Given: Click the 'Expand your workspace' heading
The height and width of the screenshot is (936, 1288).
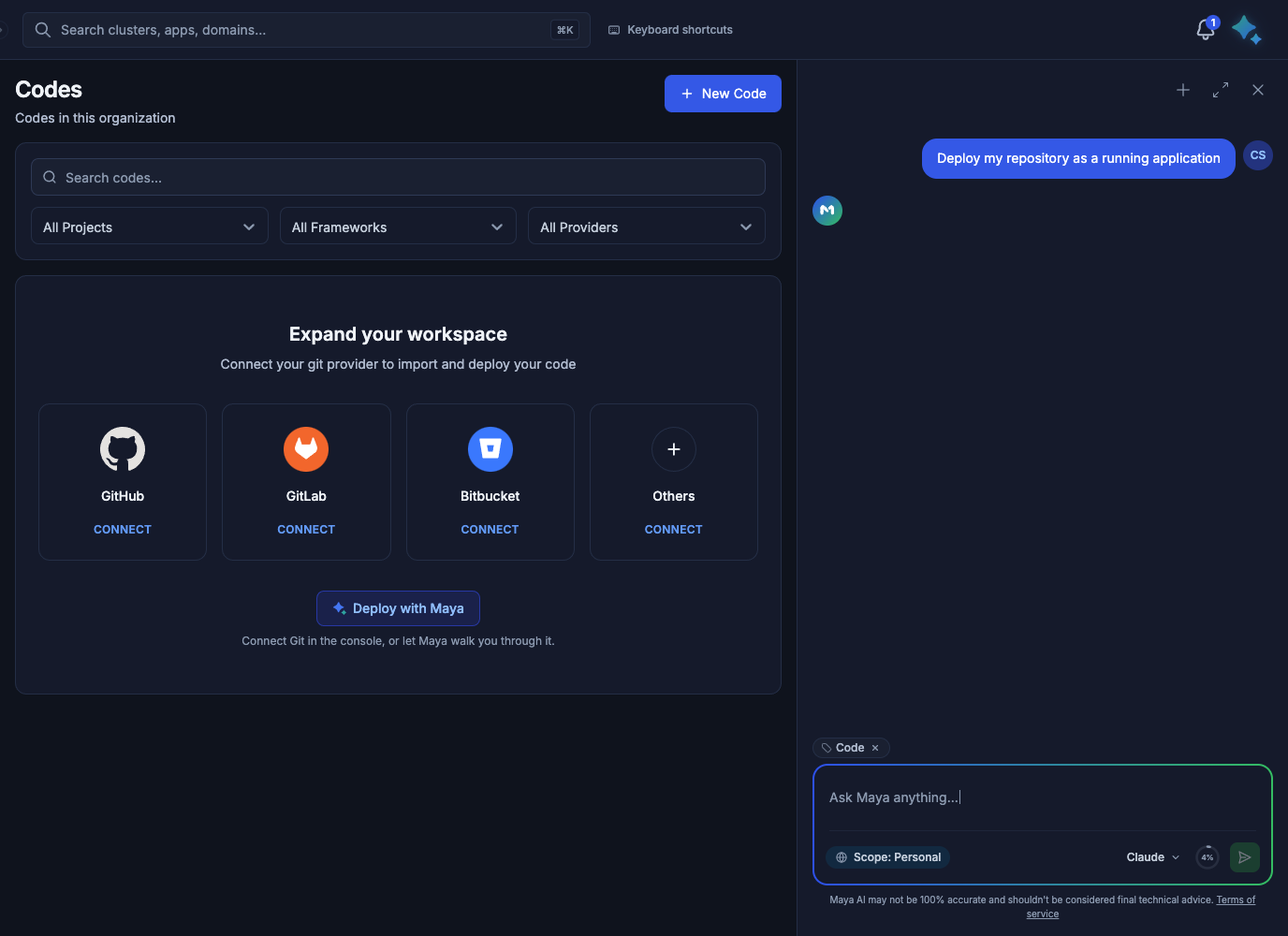Looking at the screenshot, I should pos(398,334).
